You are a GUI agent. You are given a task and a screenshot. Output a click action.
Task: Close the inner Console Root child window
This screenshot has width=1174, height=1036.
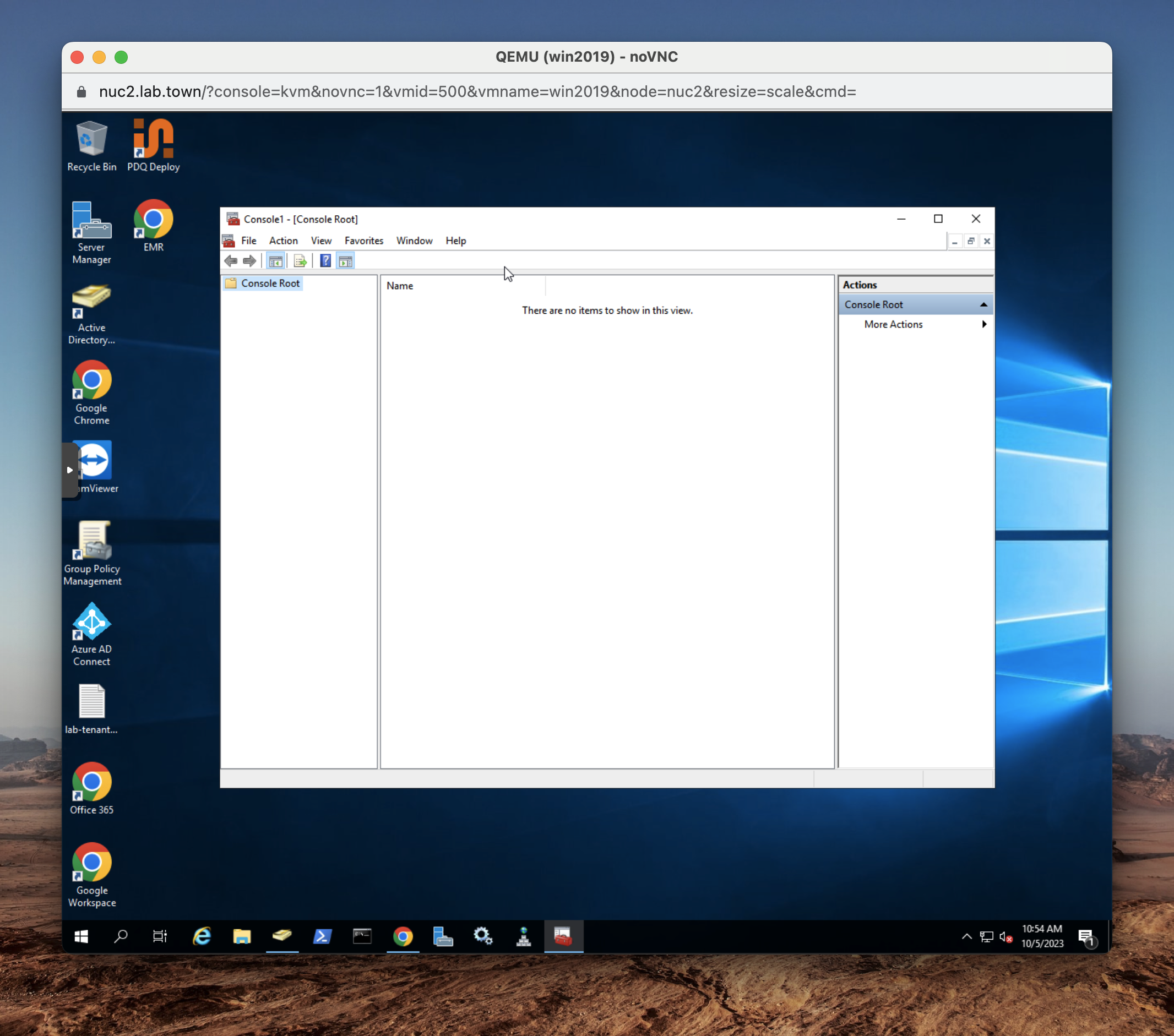click(987, 241)
